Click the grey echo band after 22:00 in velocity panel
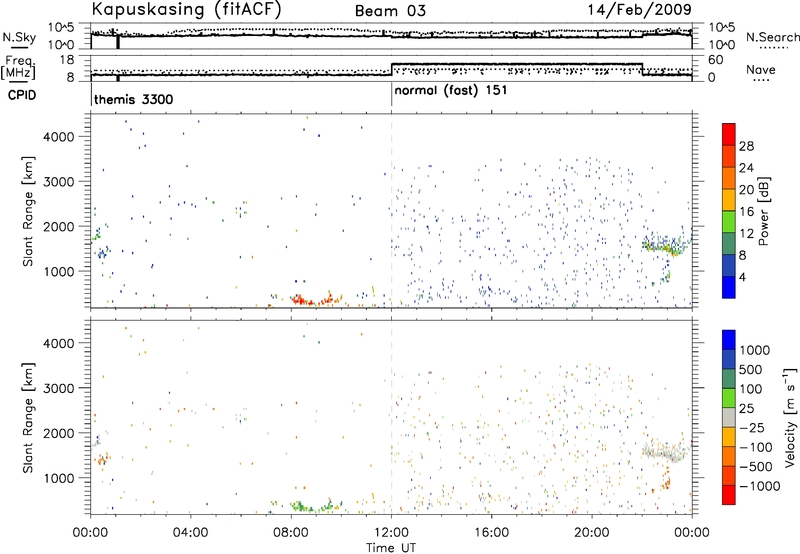 pyautogui.click(x=665, y=452)
